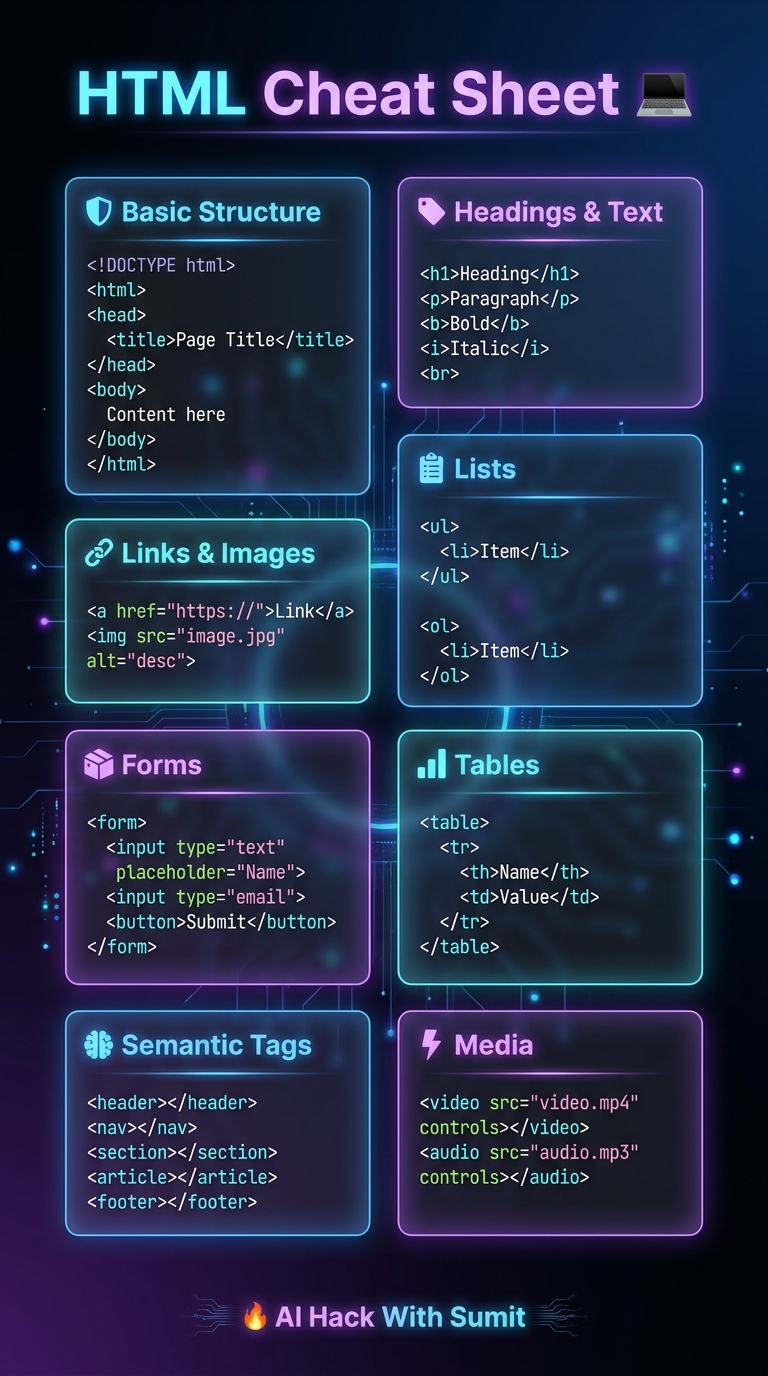Click the AI Hack With Sumit footer text
The image size is (768, 1376).
400,1317
